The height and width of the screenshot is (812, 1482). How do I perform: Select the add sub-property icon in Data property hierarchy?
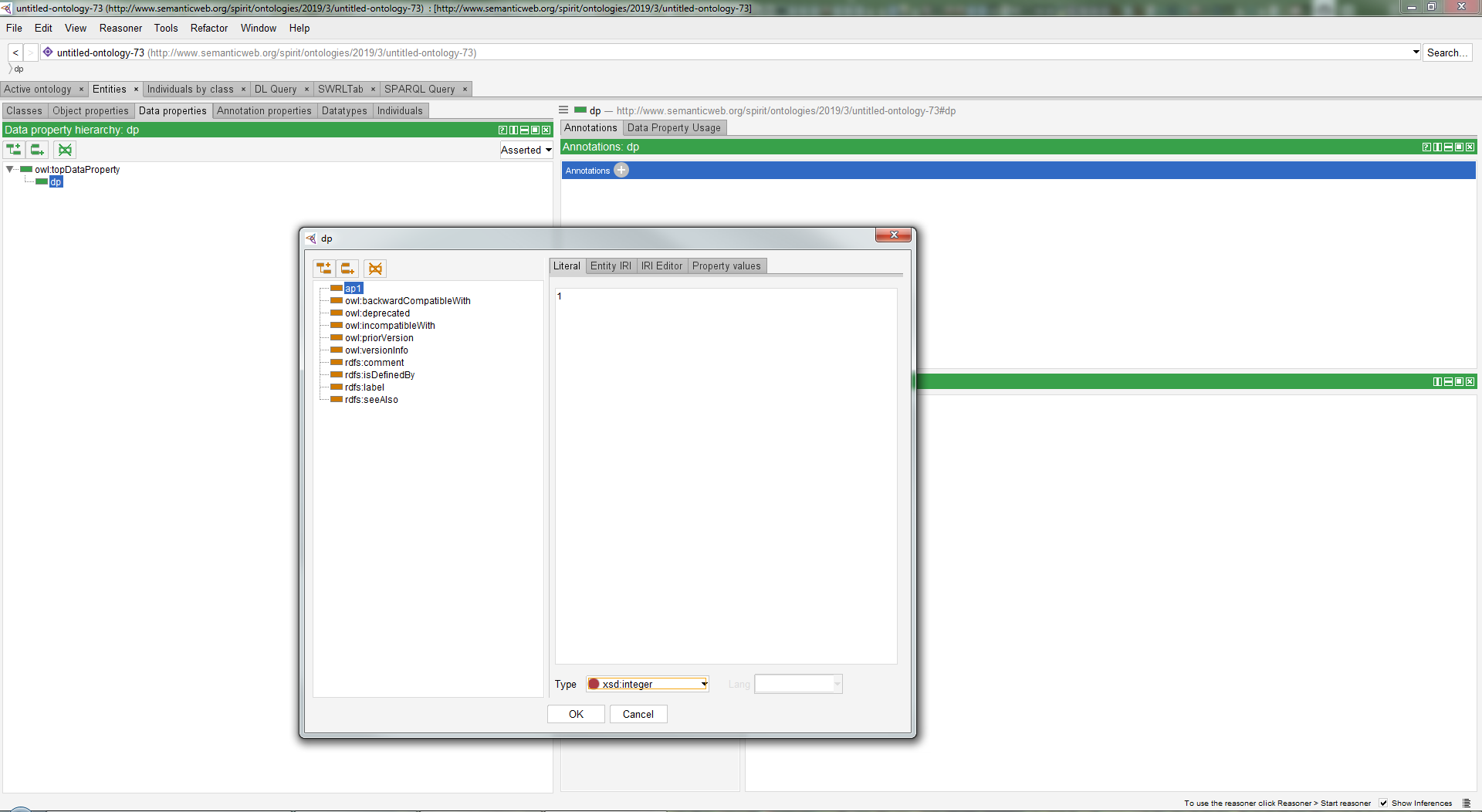(13, 150)
